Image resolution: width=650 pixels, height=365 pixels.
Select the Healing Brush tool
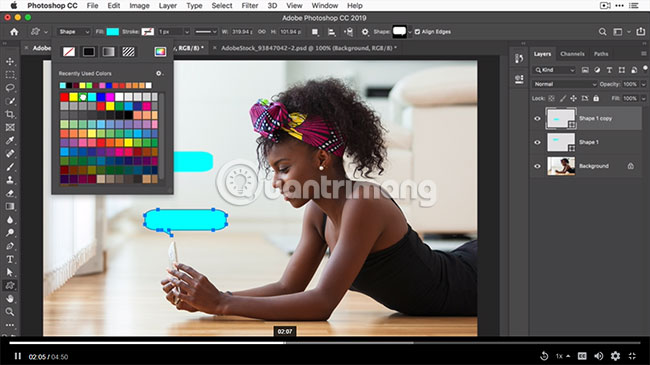10,153
